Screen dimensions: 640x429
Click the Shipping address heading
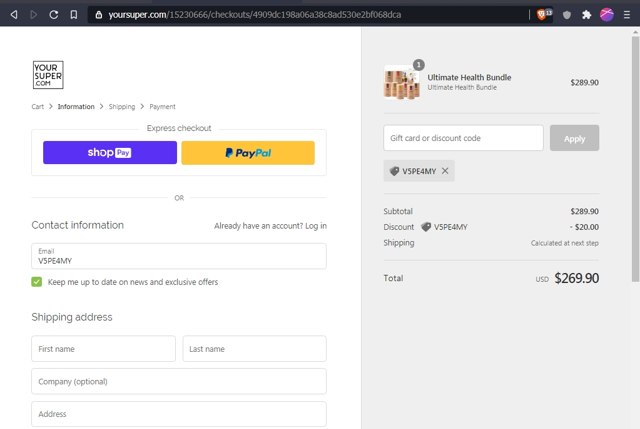point(72,317)
